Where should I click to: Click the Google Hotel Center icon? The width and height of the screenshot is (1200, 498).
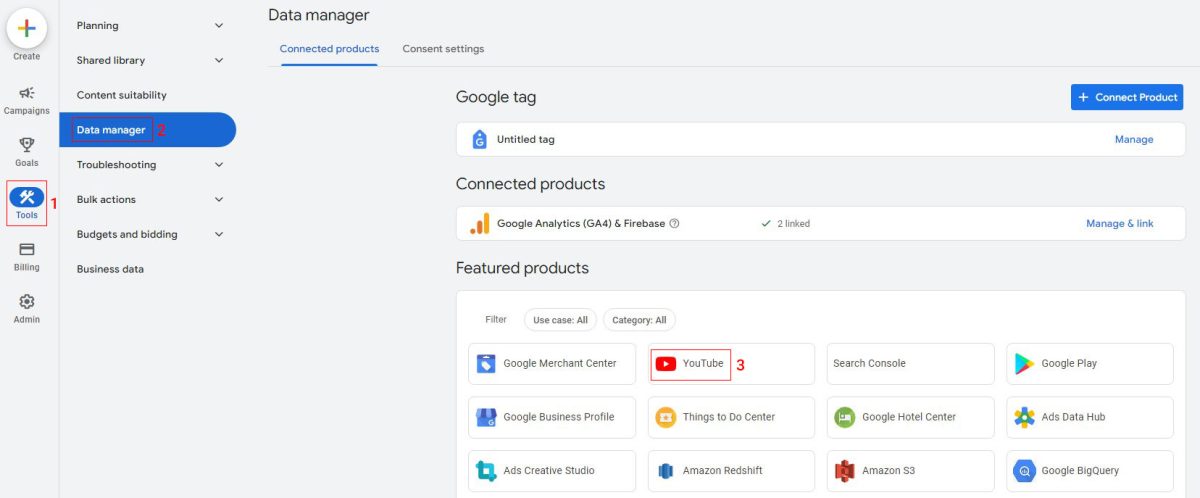(845, 417)
